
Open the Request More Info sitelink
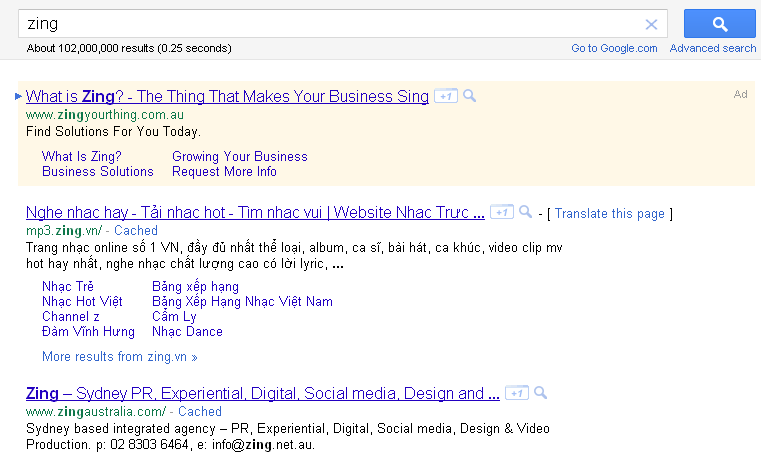pos(224,171)
